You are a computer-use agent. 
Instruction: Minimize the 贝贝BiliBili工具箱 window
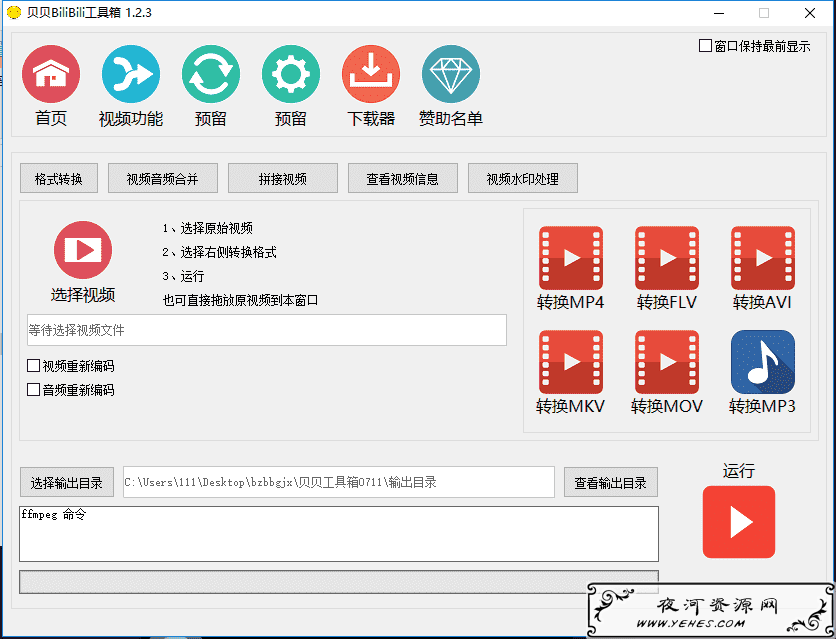(719, 13)
